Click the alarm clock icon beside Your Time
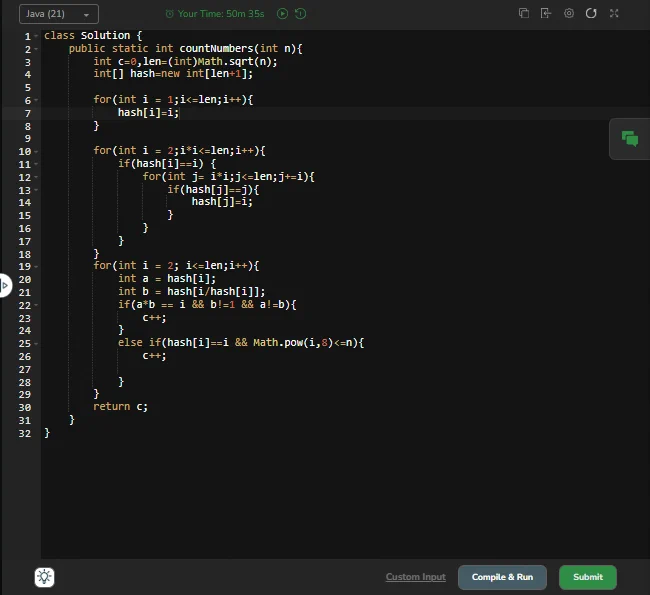 point(169,14)
